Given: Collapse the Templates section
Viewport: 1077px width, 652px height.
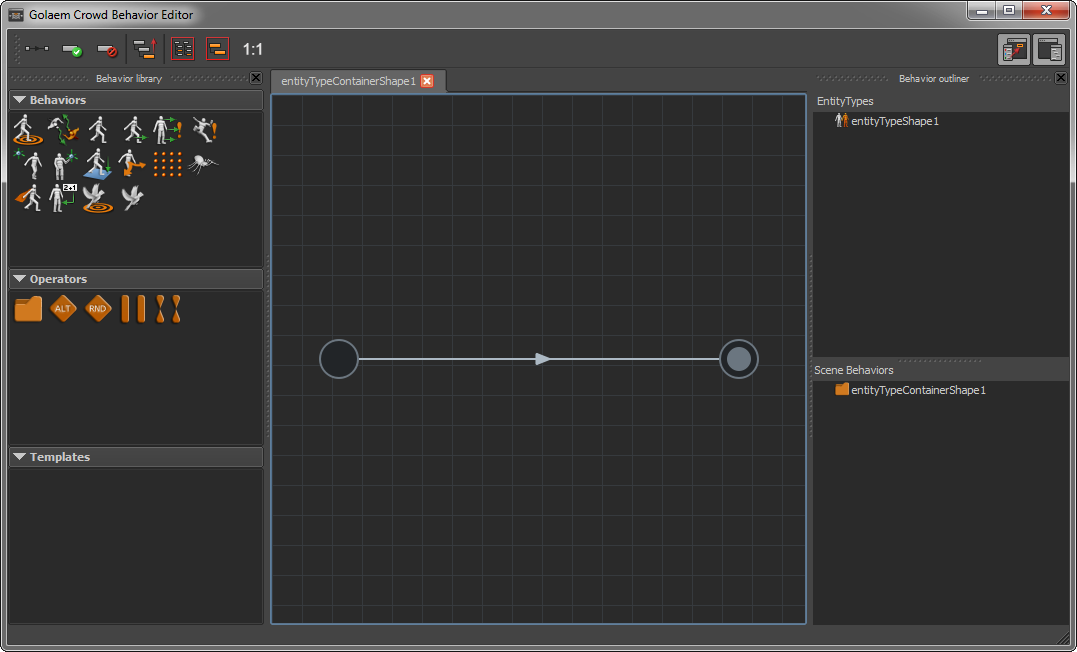Looking at the screenshot, I should point(136,457).
